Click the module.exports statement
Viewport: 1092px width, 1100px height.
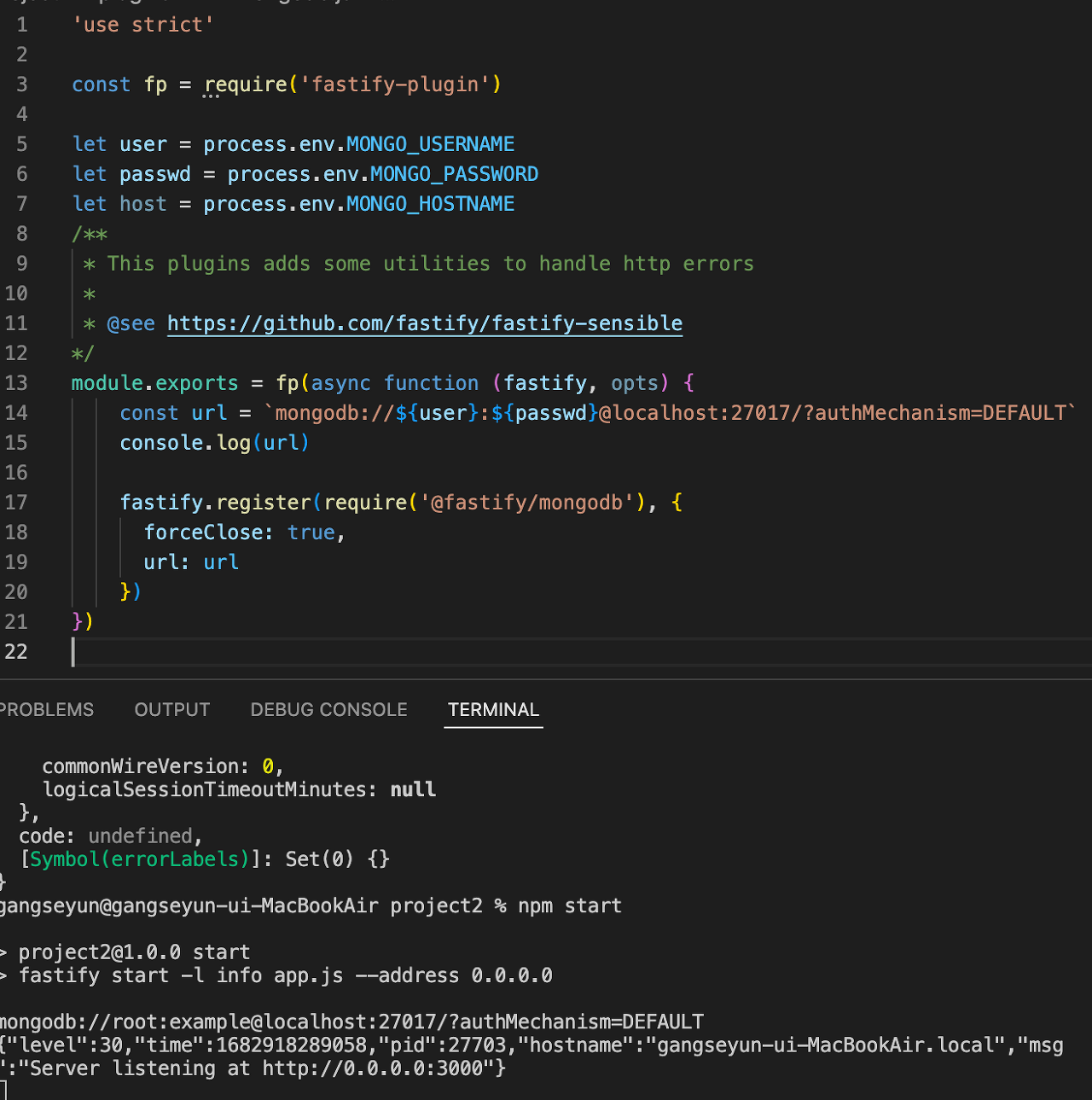pyautogui.click(x=154, y=383)
